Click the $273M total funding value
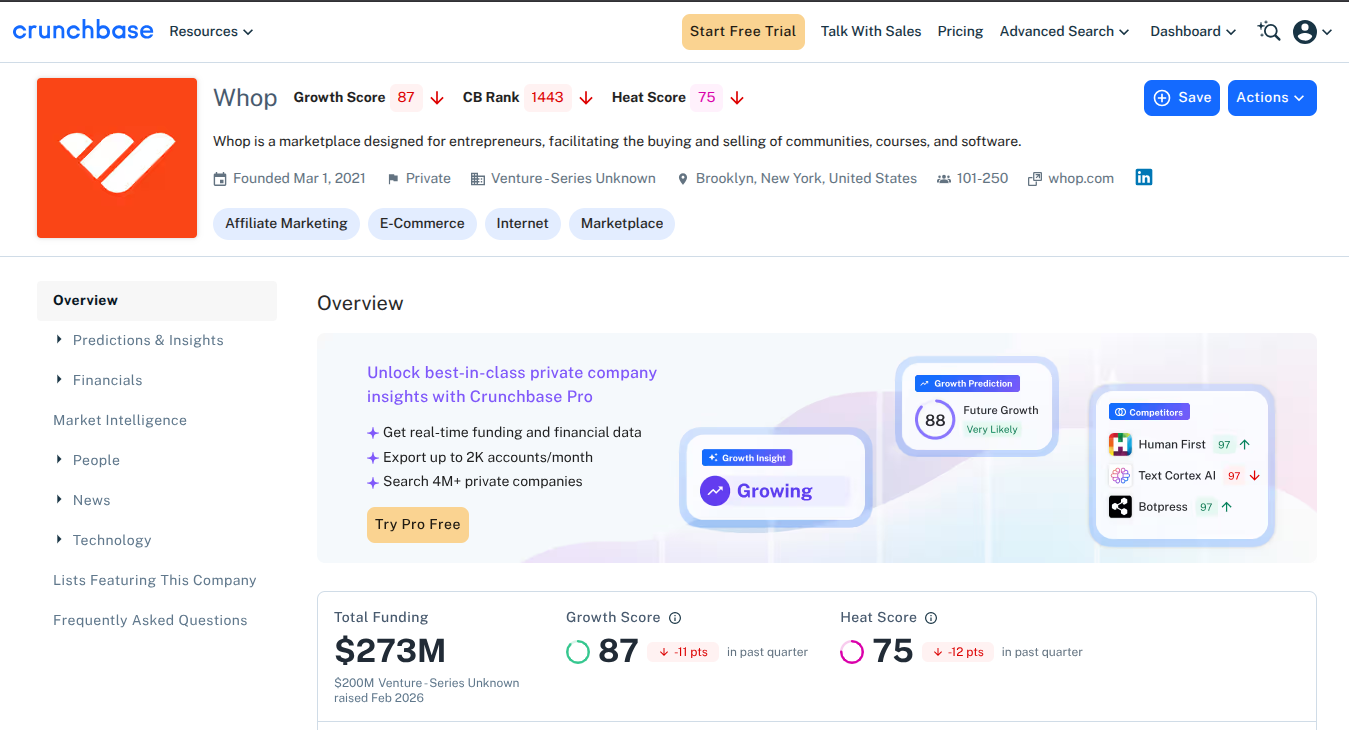The image size is (1349, 730). point(390,652)
